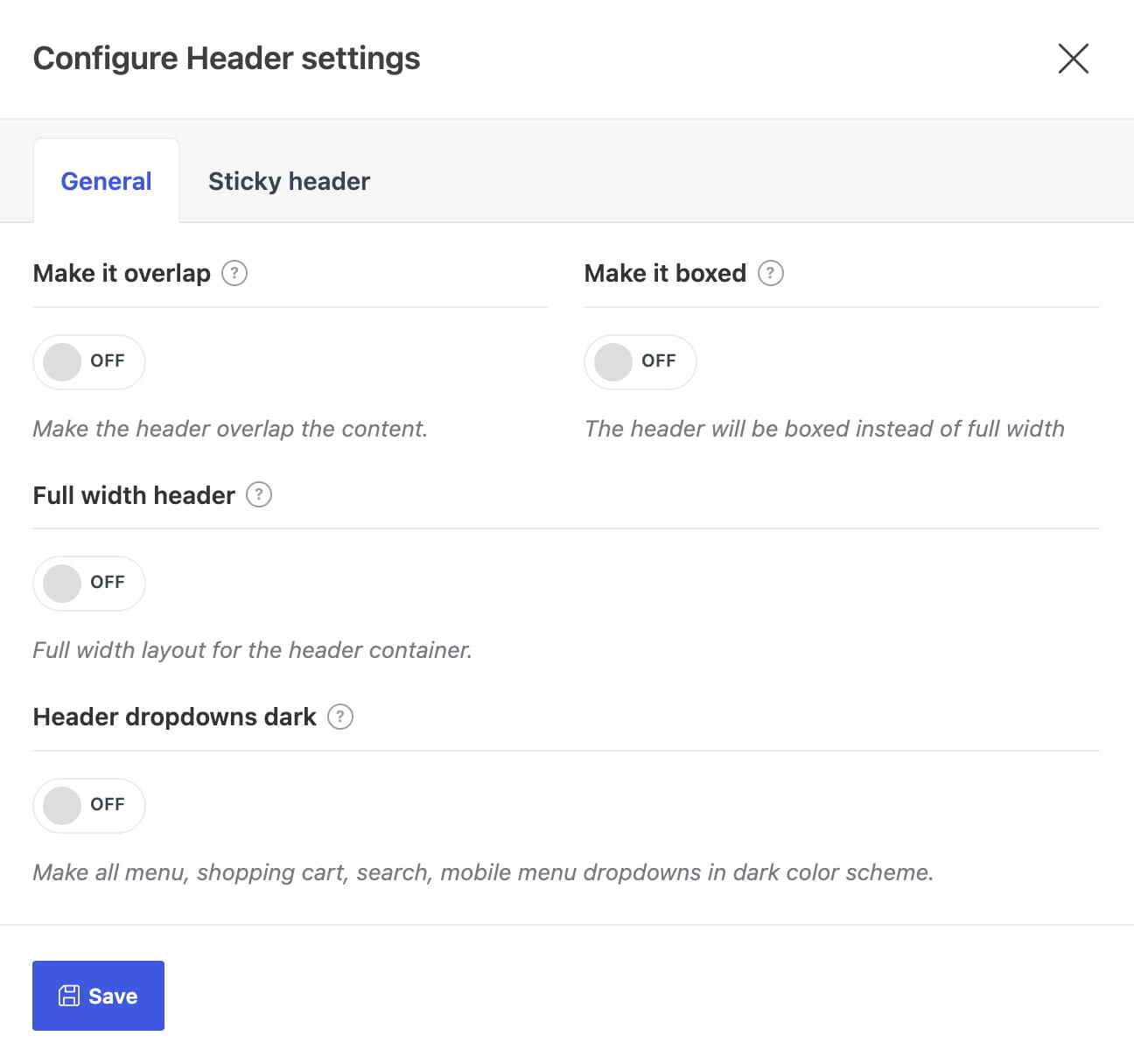Open help icon for Make it overlap
1134x1064 pixels.
tap(234, 273)
